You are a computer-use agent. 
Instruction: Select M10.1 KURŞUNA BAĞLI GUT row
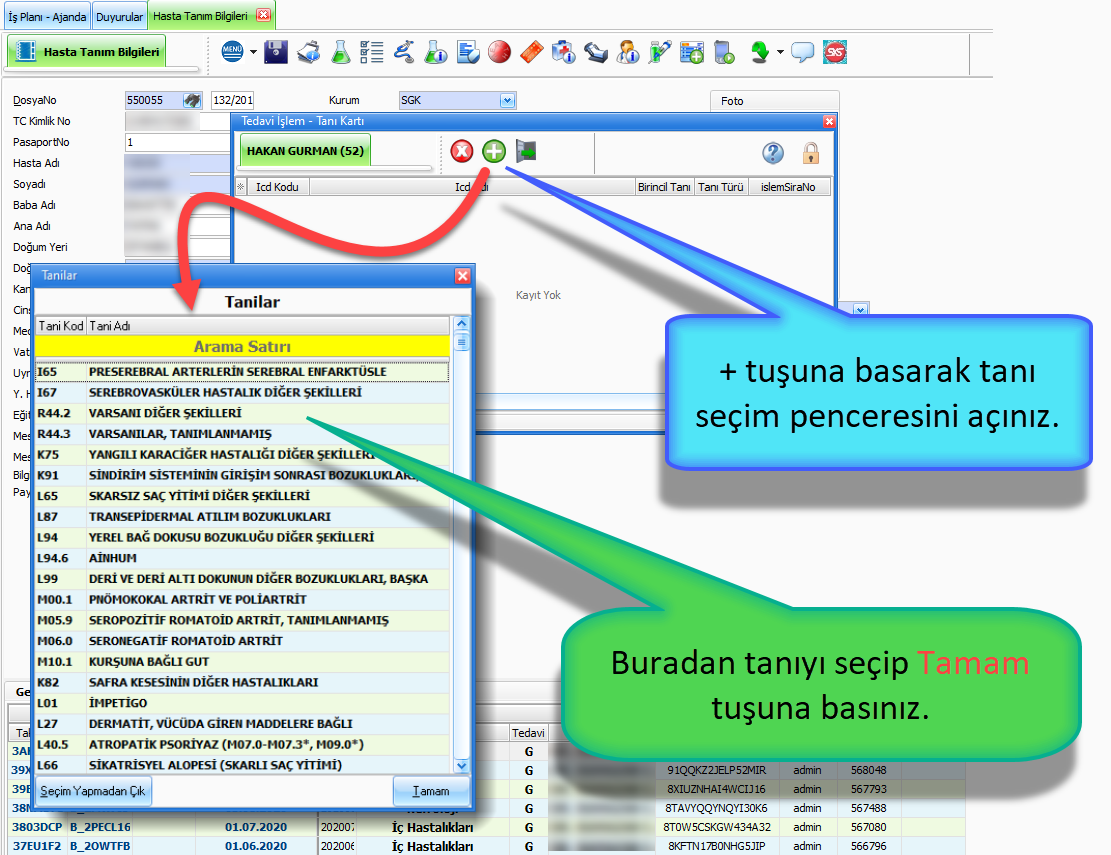(x=242, y=662)
